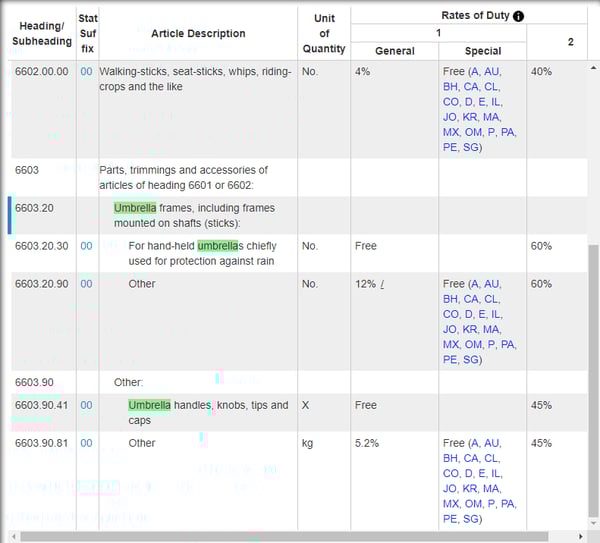Click stat suffix 00 for 6602.00.00
The width and height of the screenshot is (600, 543).
point(86,72)
